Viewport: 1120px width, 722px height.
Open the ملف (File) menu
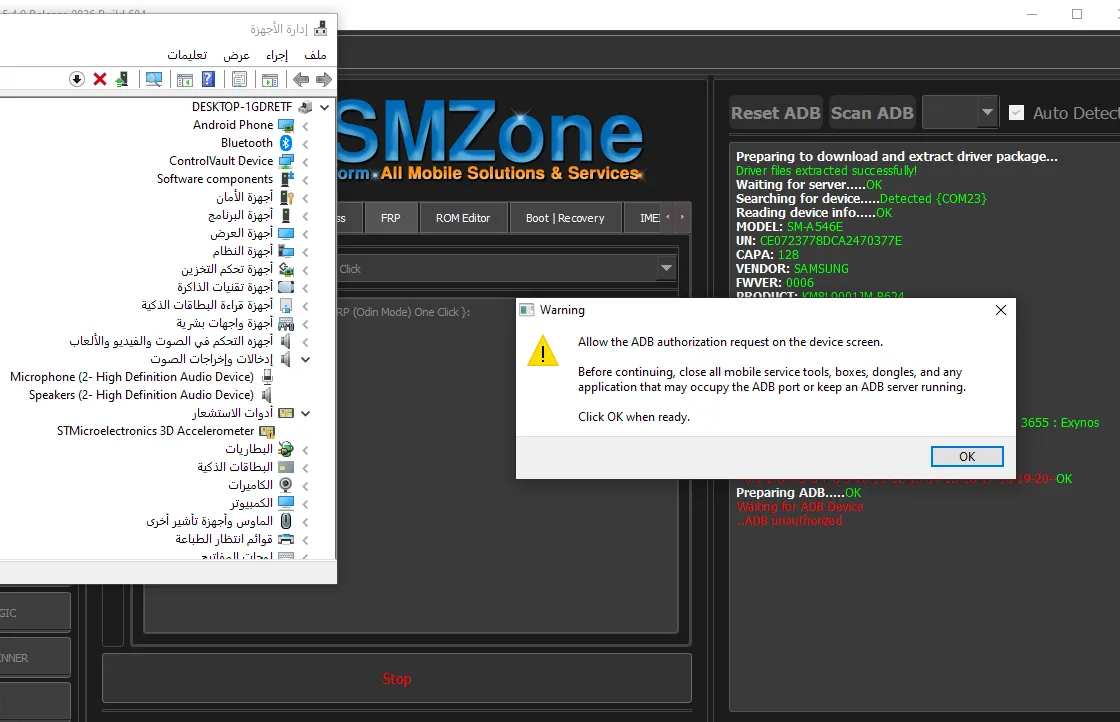click(315, 55)
